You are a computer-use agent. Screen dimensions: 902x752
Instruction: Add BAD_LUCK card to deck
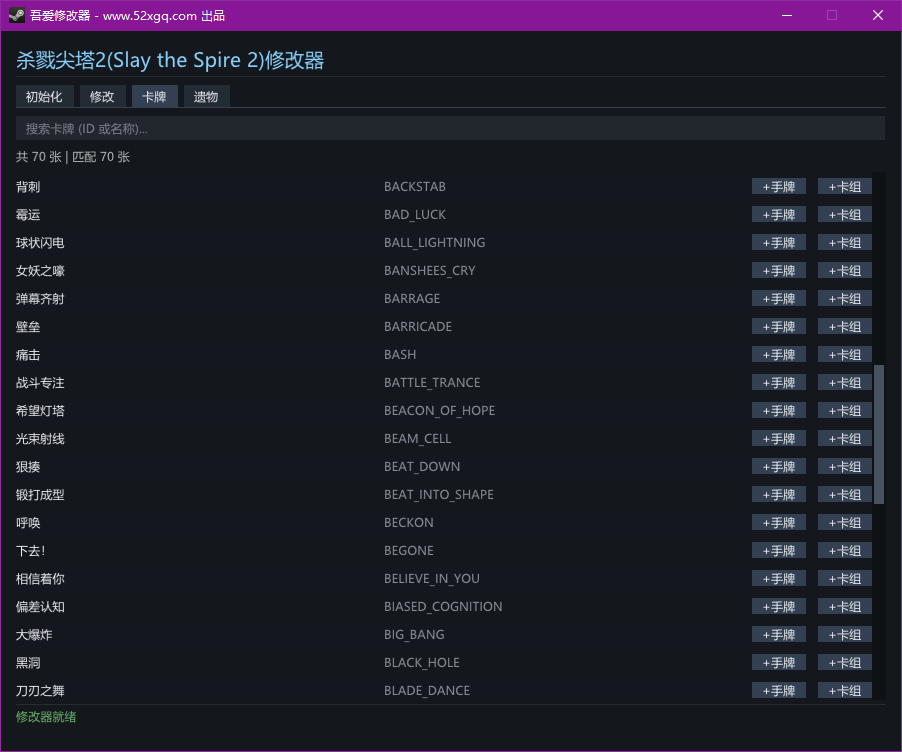point(844,215)
